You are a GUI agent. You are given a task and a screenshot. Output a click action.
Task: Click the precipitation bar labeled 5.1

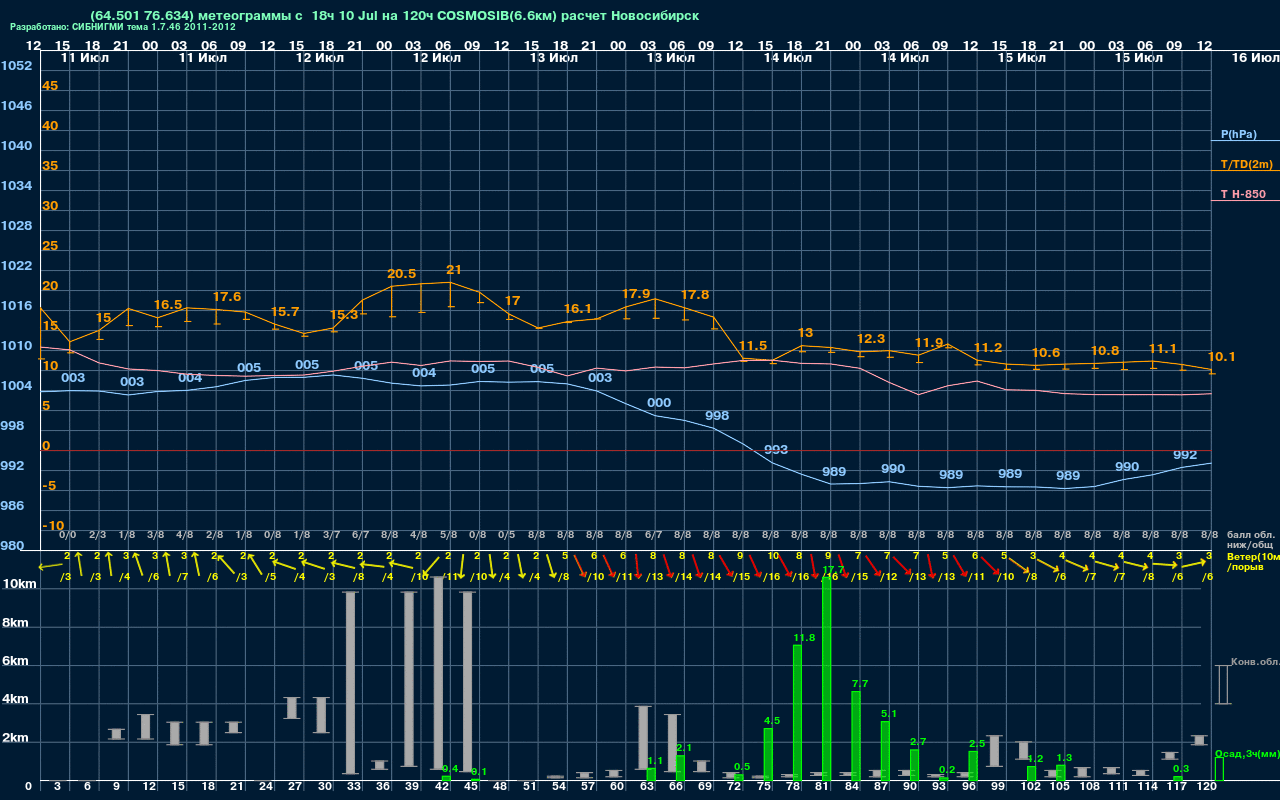(x=885, y=751)
